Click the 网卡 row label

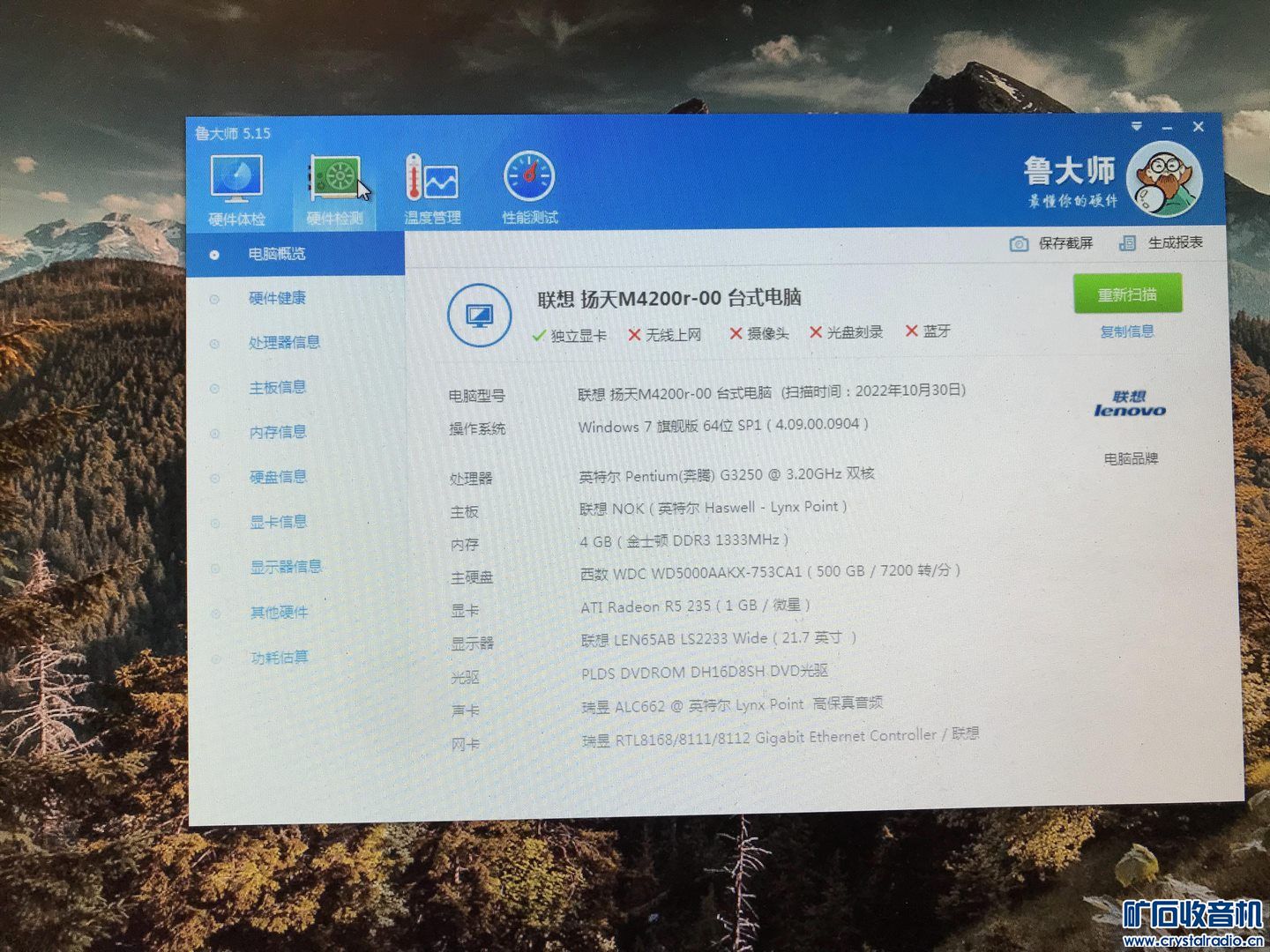[465, 745]
